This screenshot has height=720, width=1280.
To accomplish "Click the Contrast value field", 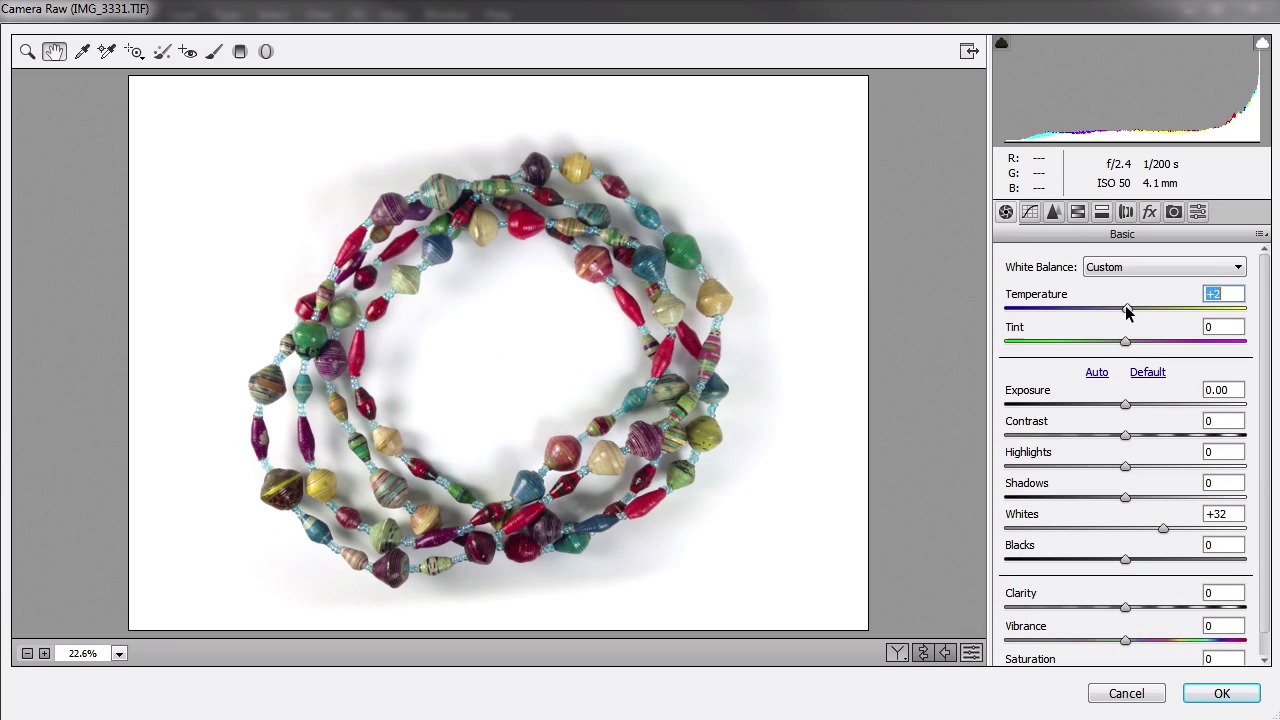I will [x=1224, y=421].
